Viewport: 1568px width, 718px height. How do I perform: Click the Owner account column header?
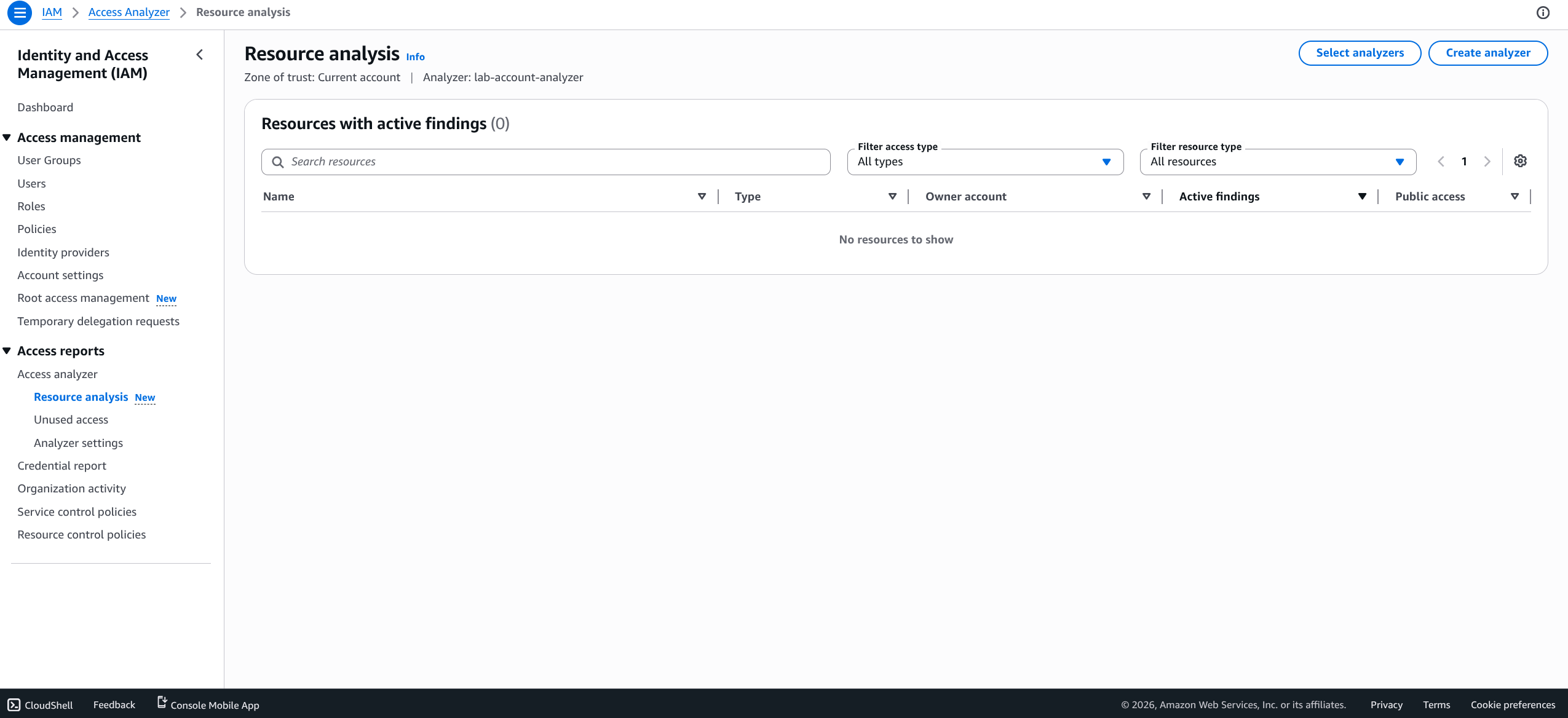point(965,197)
